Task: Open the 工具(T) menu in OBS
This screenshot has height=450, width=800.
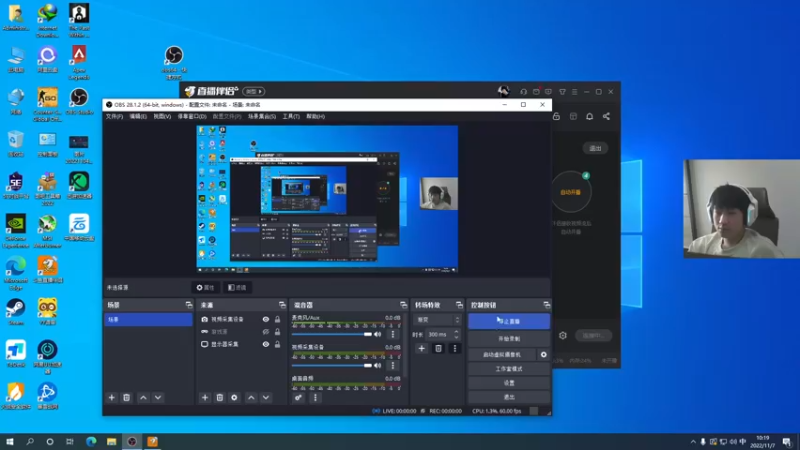Action: [x=291, y=117]
